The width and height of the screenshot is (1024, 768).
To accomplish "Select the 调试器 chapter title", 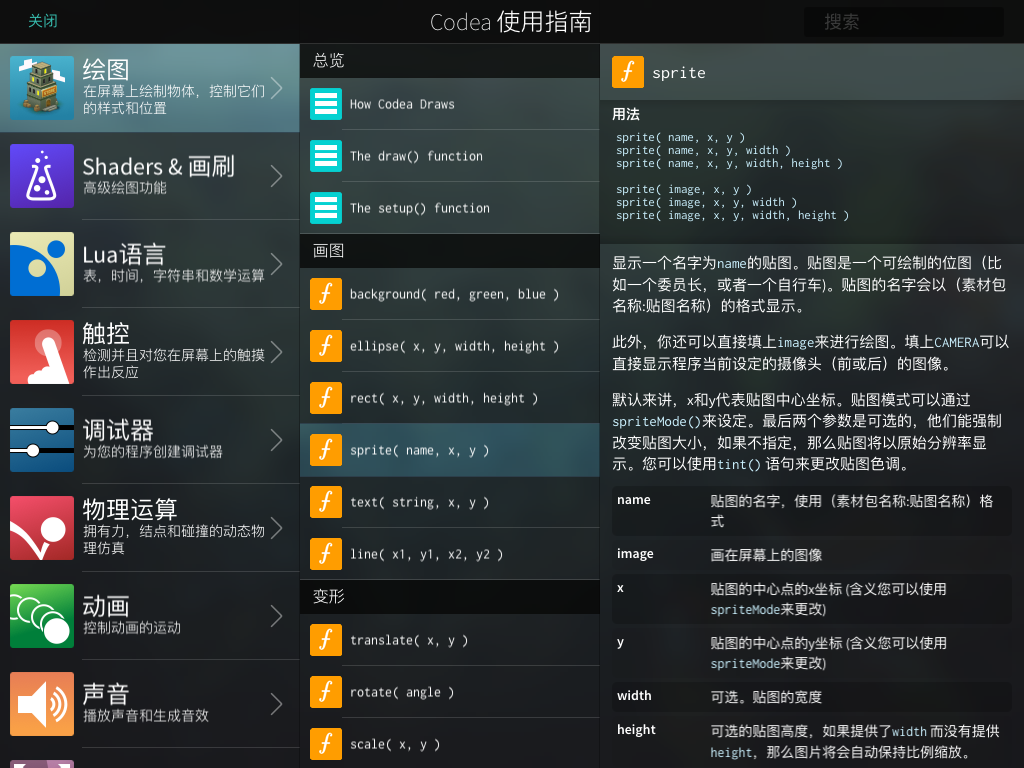I will [118, 430].
